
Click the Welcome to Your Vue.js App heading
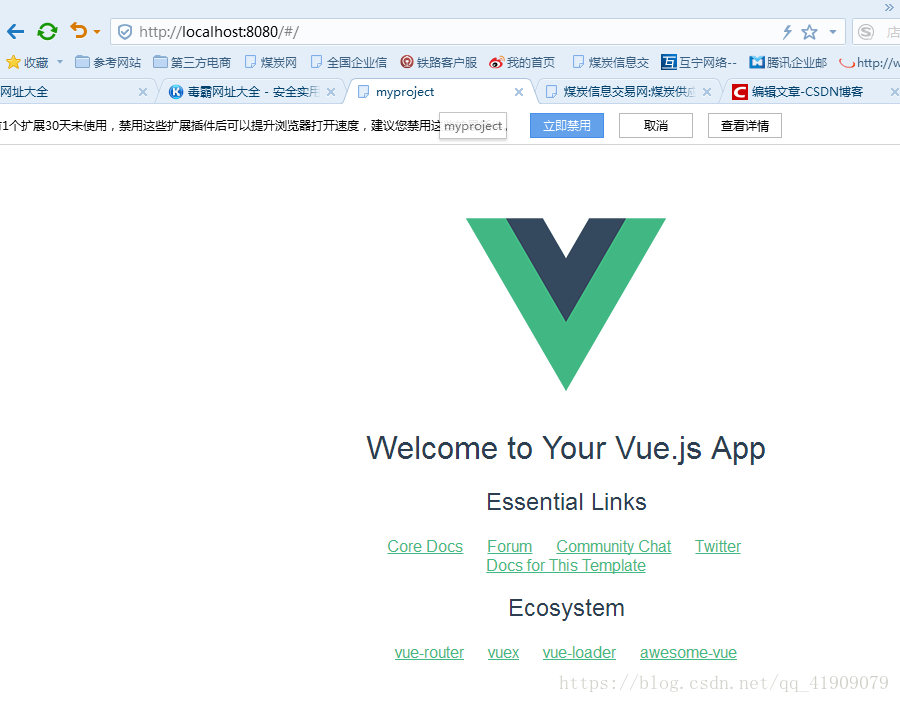tap(566, 448)
